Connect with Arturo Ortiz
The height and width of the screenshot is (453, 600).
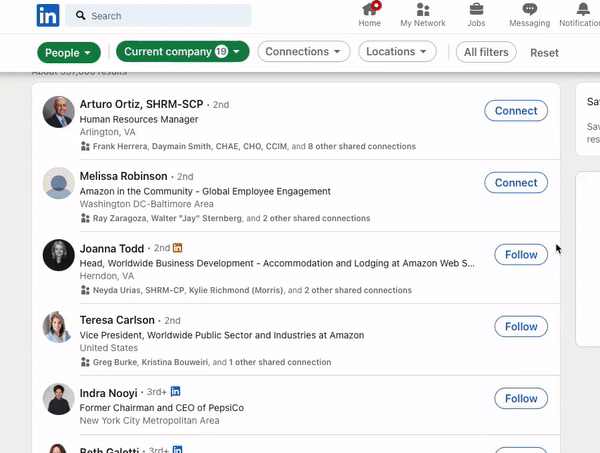tap(516, 111)
